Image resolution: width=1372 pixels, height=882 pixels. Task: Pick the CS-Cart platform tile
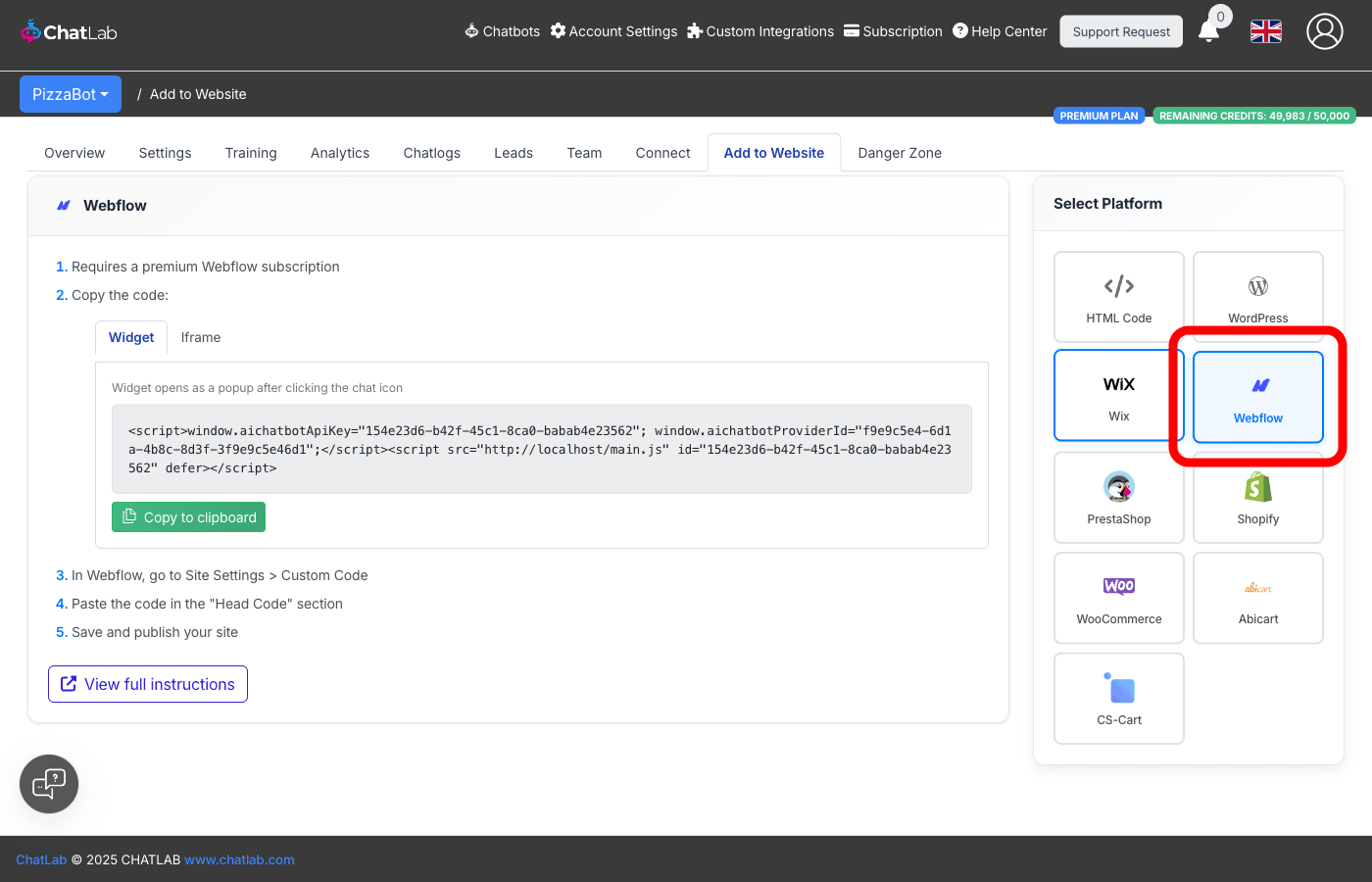pos(1118,698)
